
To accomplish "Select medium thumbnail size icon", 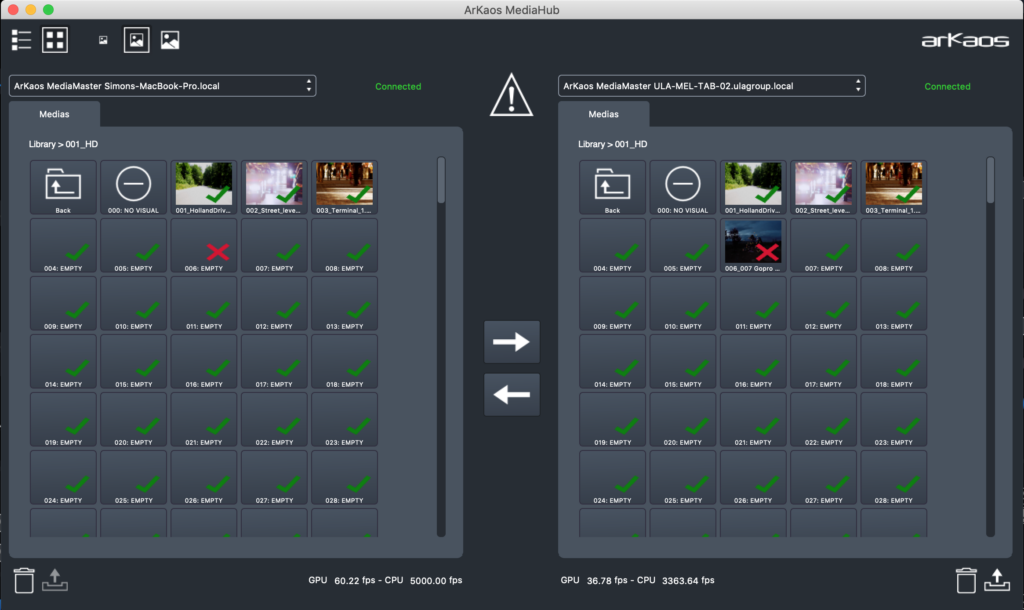I will point(136,40).
